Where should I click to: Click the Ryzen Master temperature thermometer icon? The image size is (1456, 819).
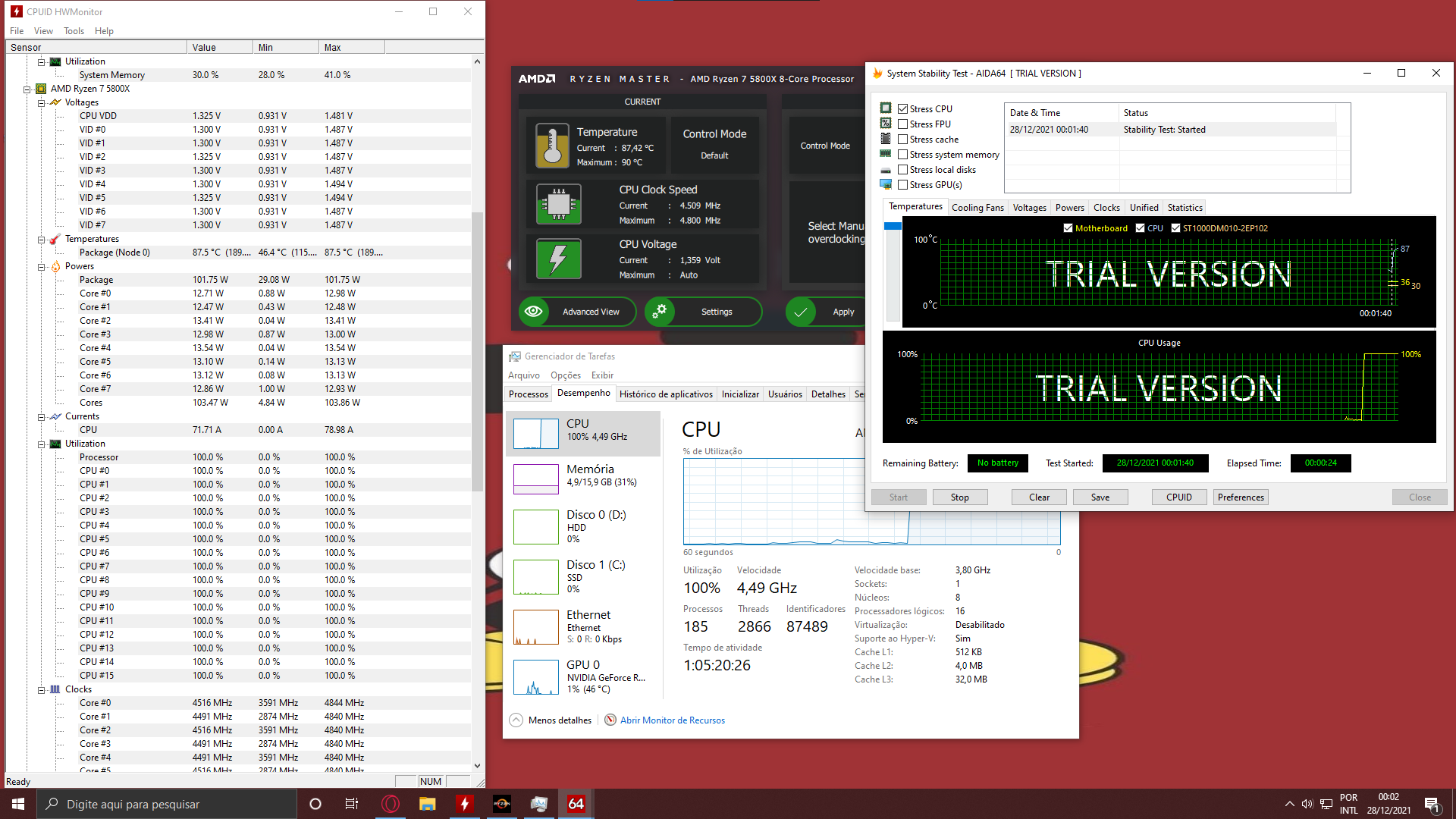[x=552, y=146]
